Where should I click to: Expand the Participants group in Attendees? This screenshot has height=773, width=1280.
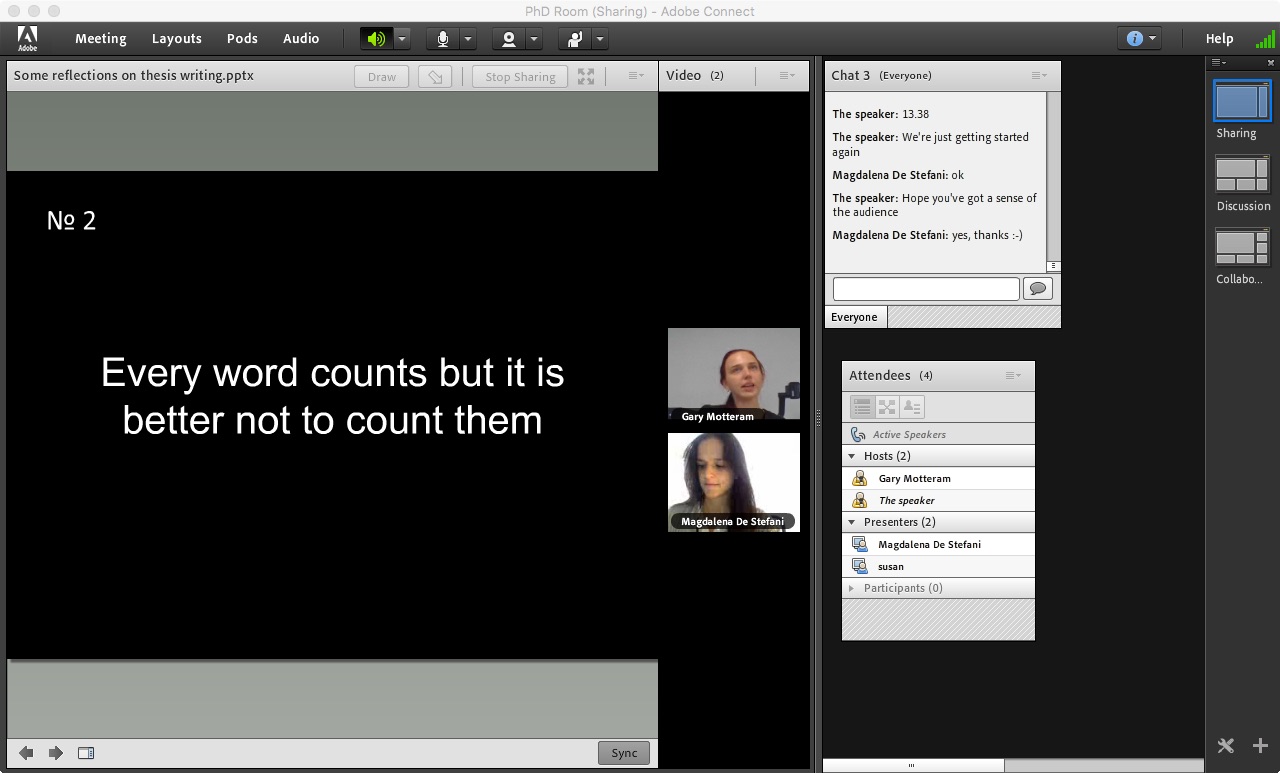[852, 588]
